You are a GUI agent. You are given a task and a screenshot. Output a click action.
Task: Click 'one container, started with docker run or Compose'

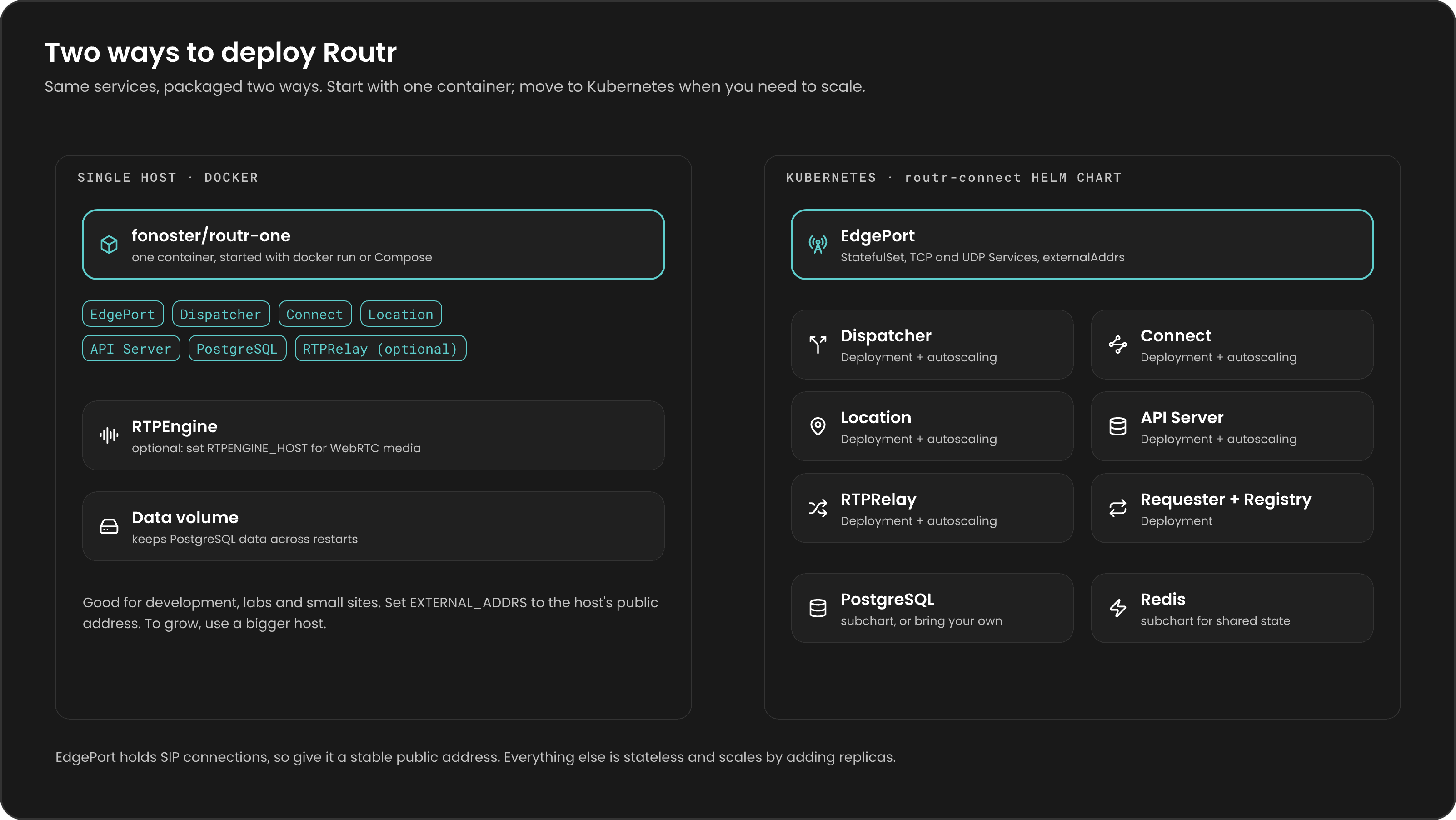click(281, 257)
